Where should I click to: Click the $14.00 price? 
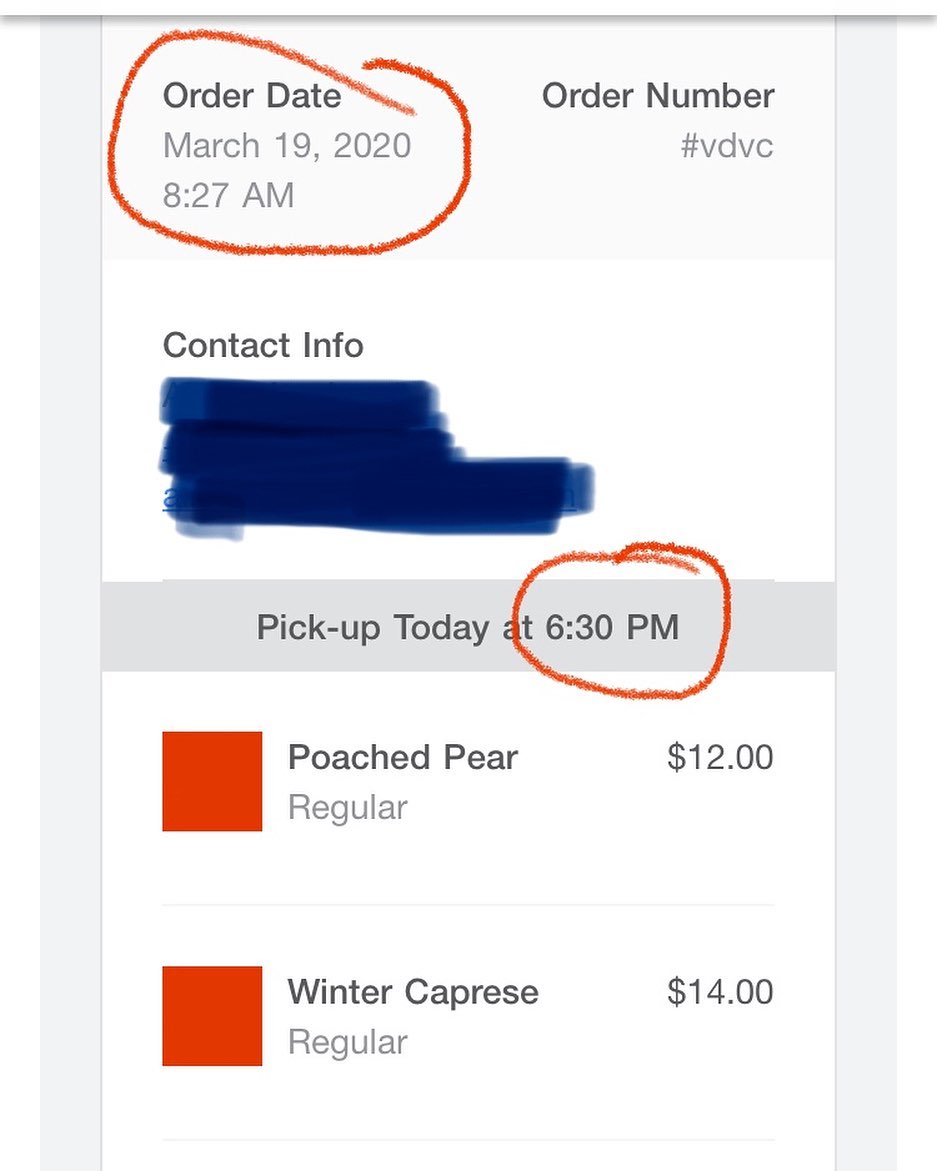(x=720, y=992)
